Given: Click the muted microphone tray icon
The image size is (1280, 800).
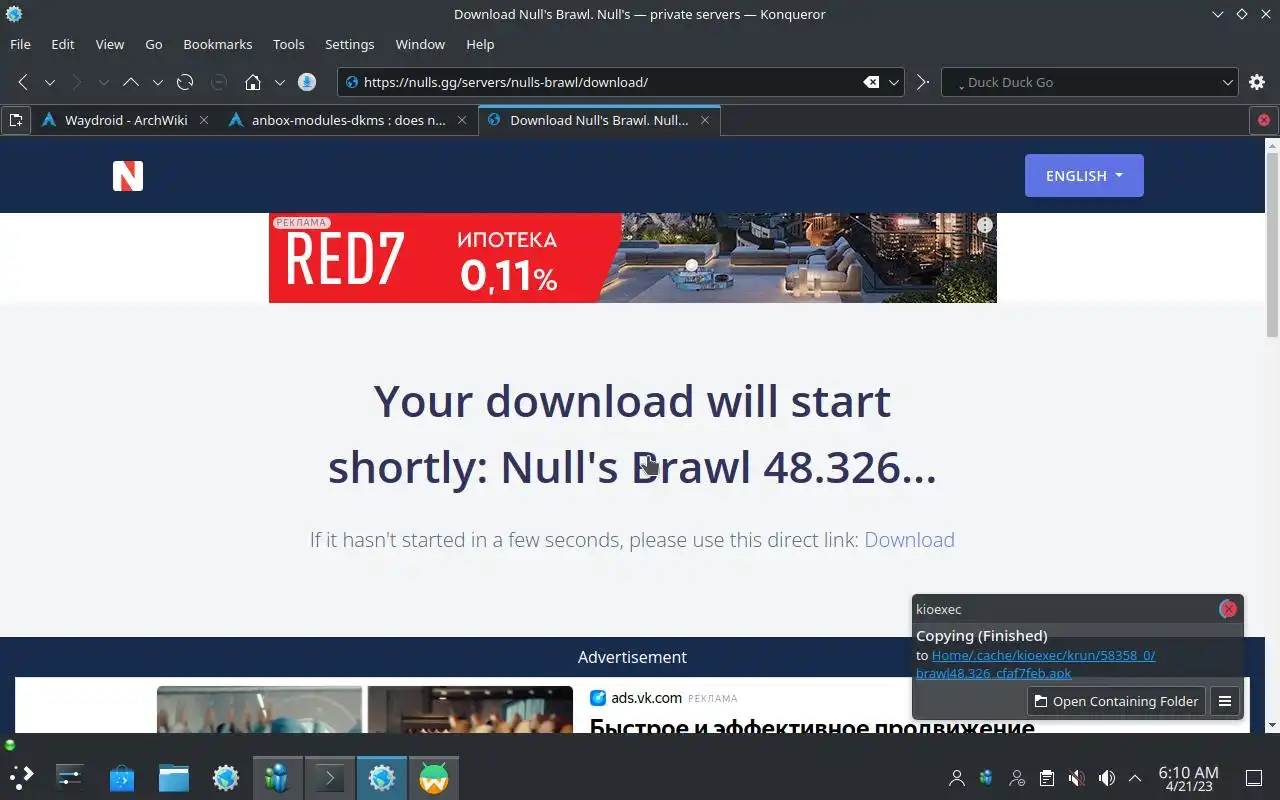Looking at the screenshot, I should pyautogui.click(x=1076, y=778).
